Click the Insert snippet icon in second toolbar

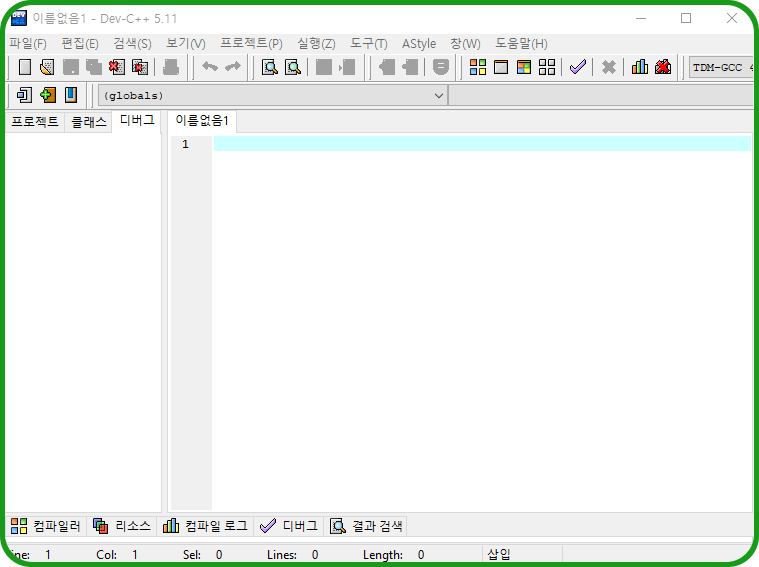point(24,95)
